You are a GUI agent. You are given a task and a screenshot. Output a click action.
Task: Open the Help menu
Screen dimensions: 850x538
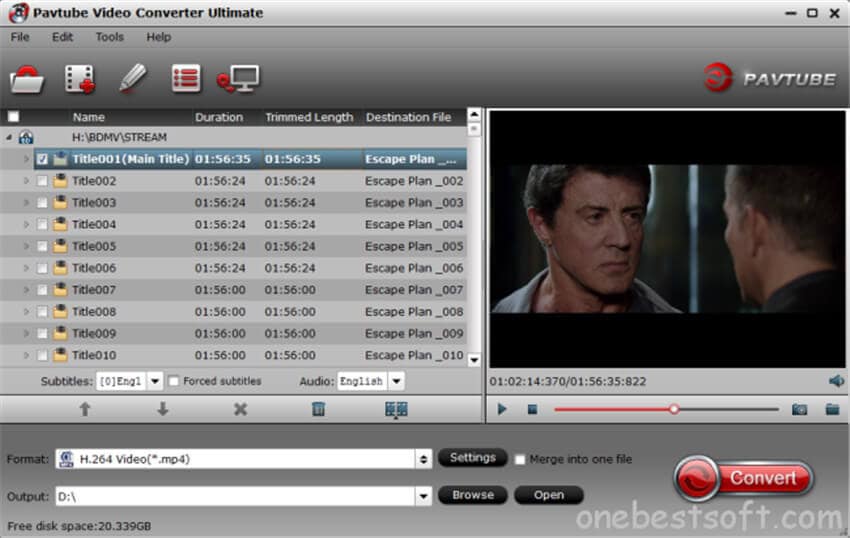point(158,37)
